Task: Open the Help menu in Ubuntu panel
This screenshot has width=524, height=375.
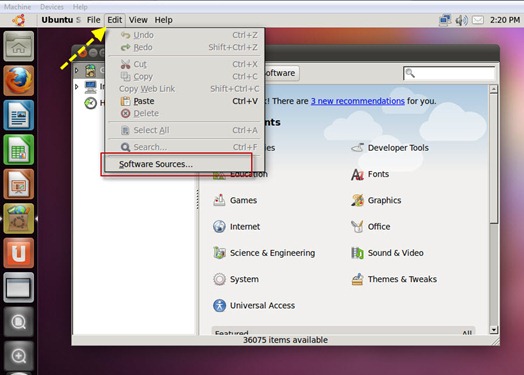Action: (x=163, y=20)
